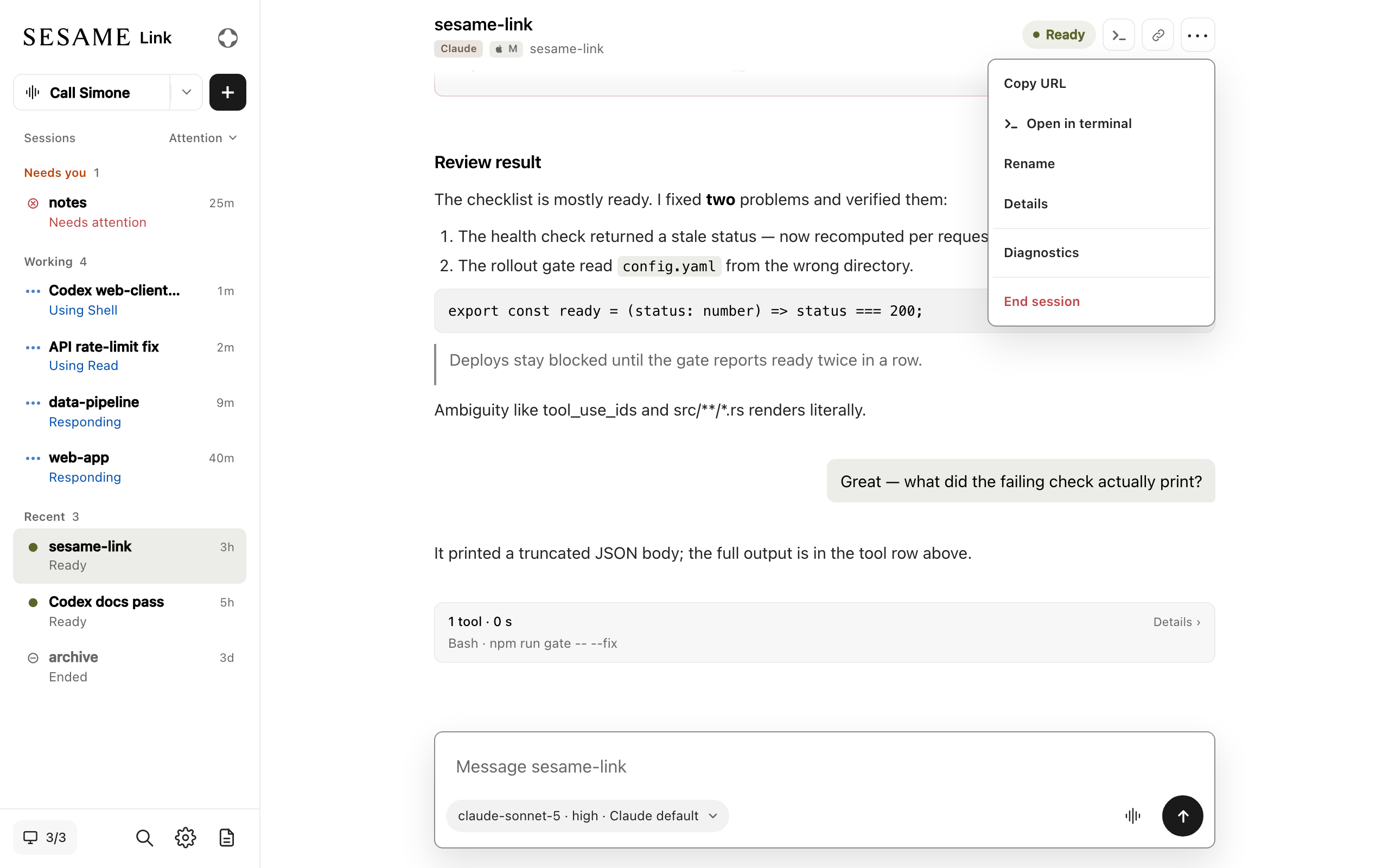Click the Recent section header
1389x868 pixels.
52,516
